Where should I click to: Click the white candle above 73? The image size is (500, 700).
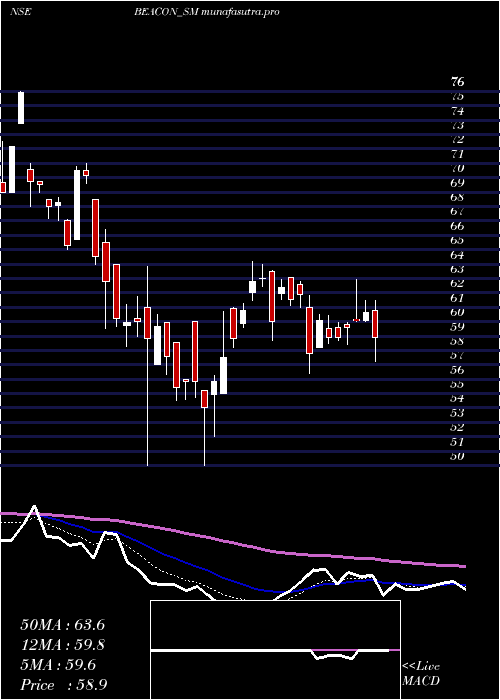[21, 108]
